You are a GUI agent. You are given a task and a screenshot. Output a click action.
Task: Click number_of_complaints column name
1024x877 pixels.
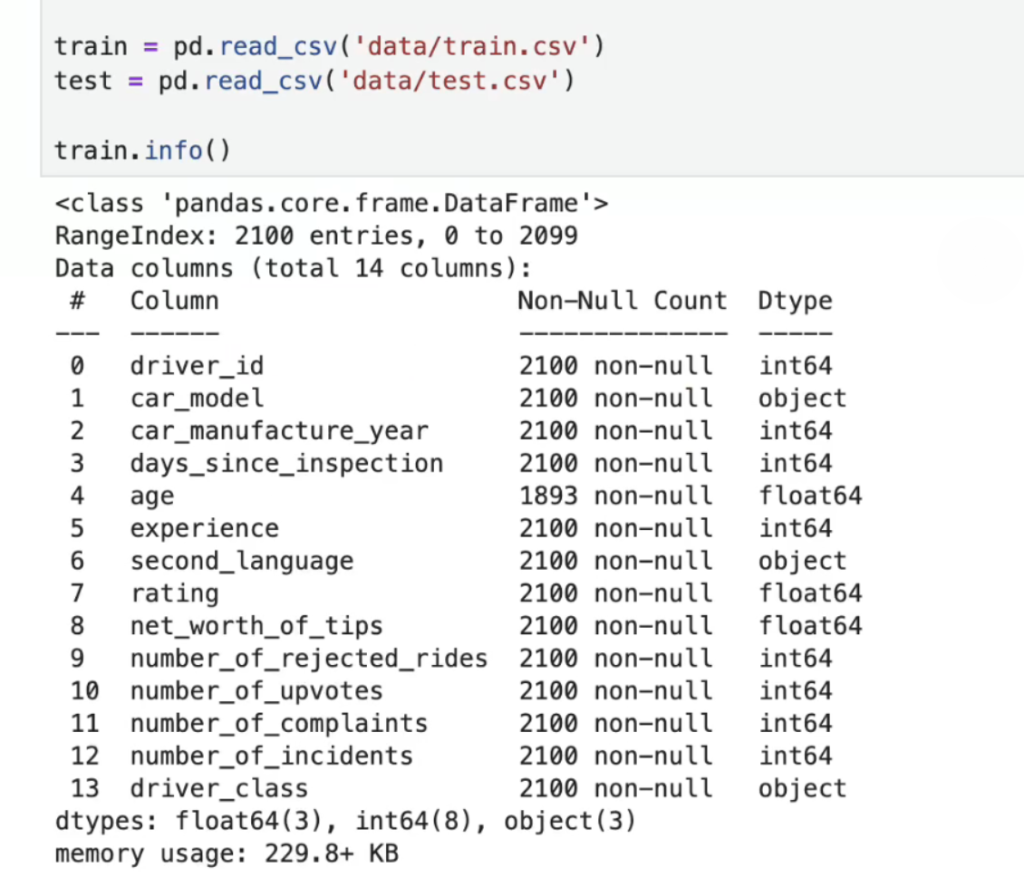click(x=279, y=724)
